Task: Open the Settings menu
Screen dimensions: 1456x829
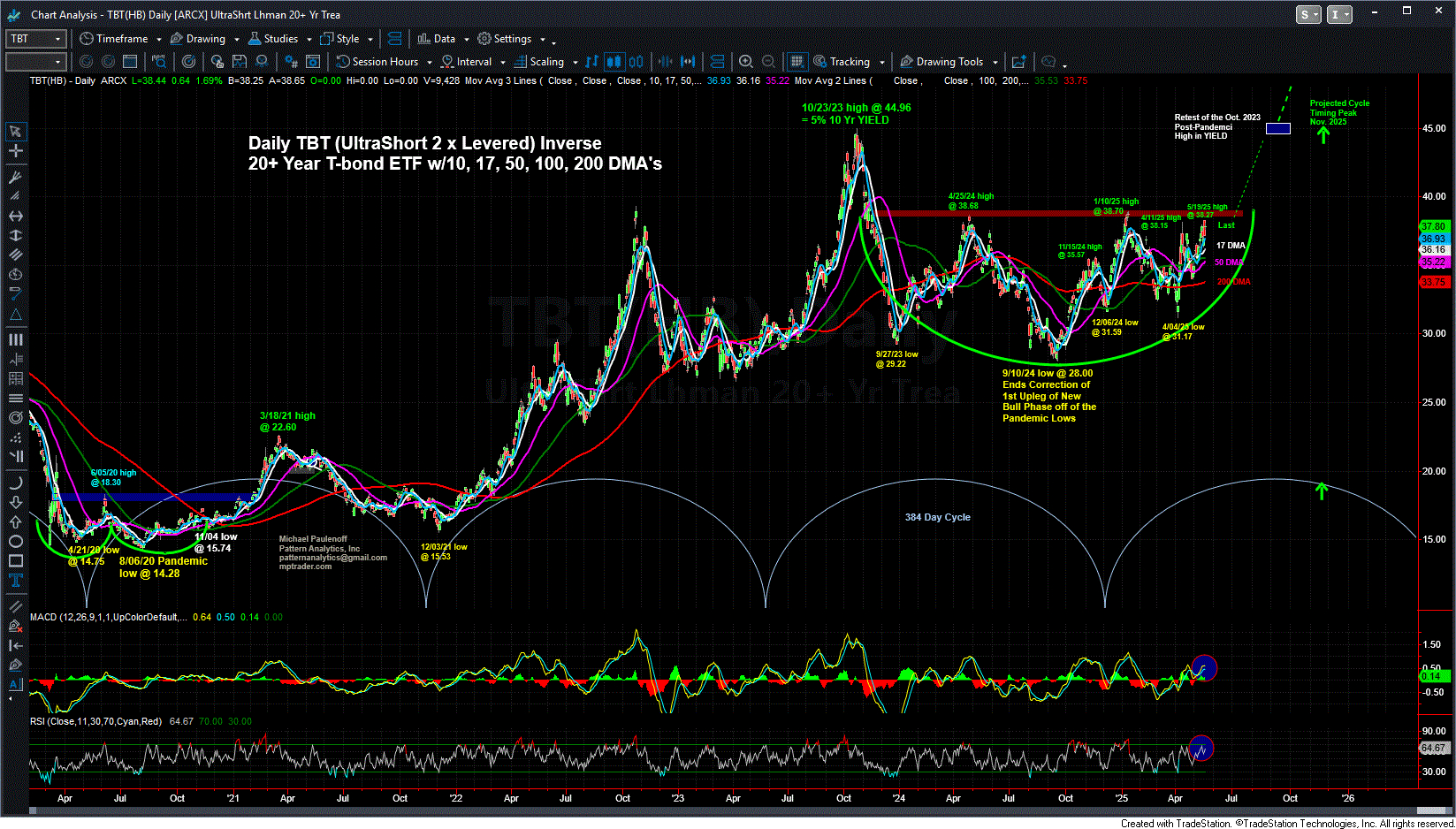Action: pos(505,39)
